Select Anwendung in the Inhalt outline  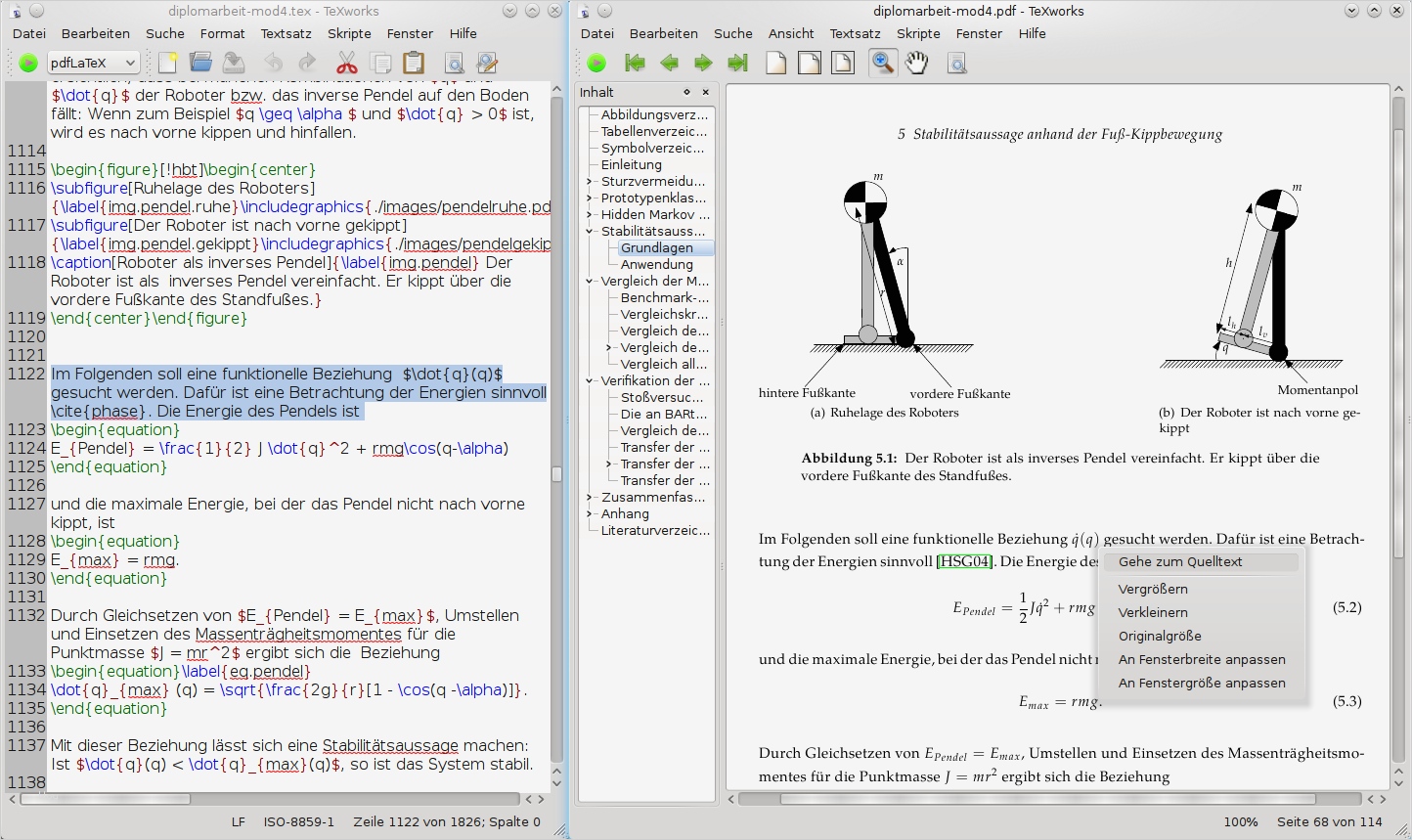click(x=656, y=265)
